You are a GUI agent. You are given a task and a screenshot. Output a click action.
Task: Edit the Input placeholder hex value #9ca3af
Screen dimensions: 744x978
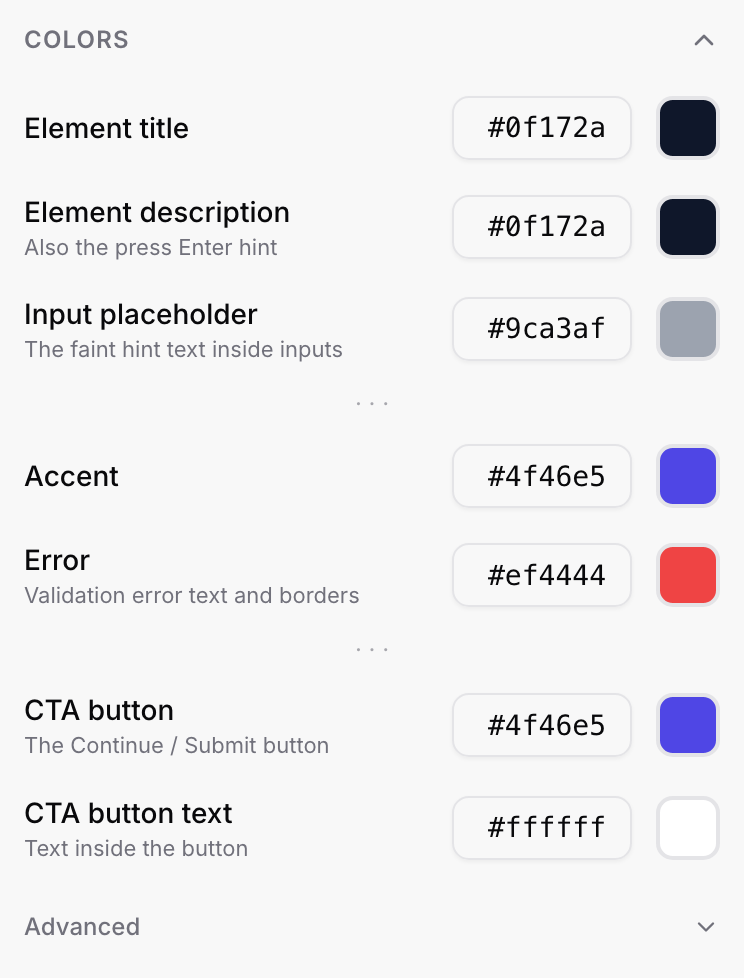click(542, 329)
